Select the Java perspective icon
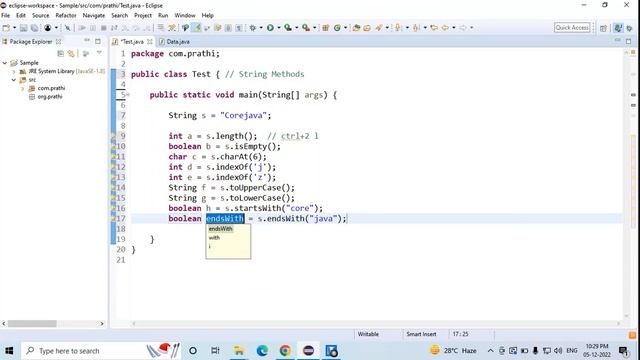The height and width of the screenshot is (360, 640). click(618, 28)
